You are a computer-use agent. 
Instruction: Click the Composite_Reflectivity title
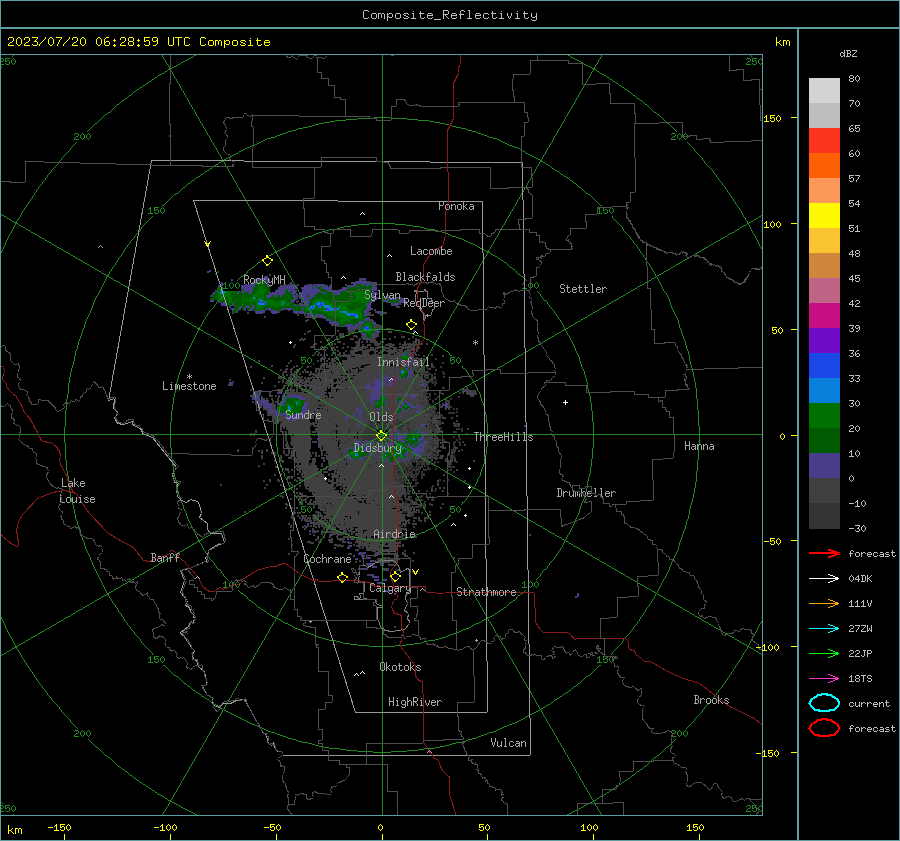tap(450, 15)
